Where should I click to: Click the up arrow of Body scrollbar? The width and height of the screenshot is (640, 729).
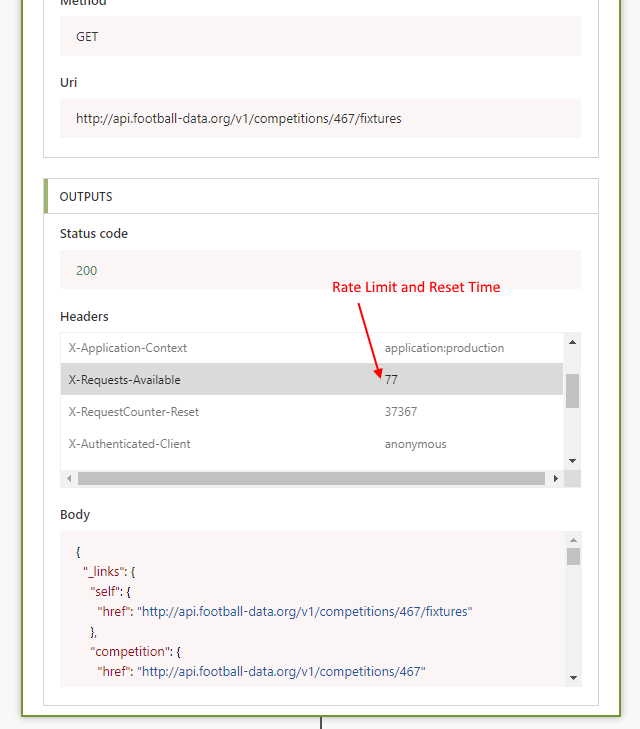point(573,540)
